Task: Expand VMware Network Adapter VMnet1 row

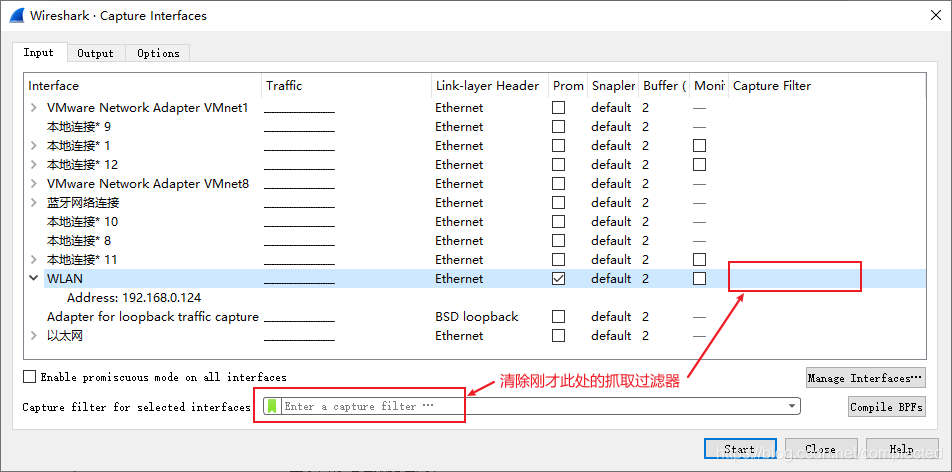Action: [34, 108]
